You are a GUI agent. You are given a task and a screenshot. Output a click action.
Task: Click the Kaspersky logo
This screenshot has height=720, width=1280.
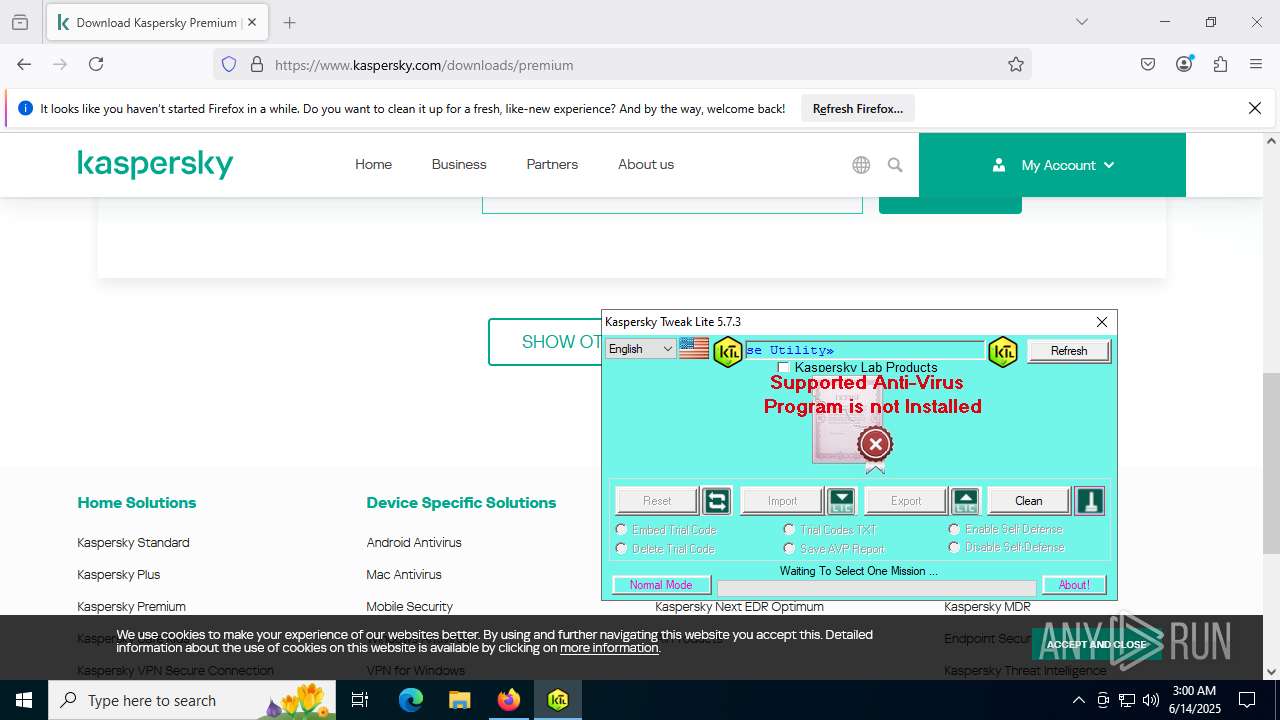coord(155,165)
